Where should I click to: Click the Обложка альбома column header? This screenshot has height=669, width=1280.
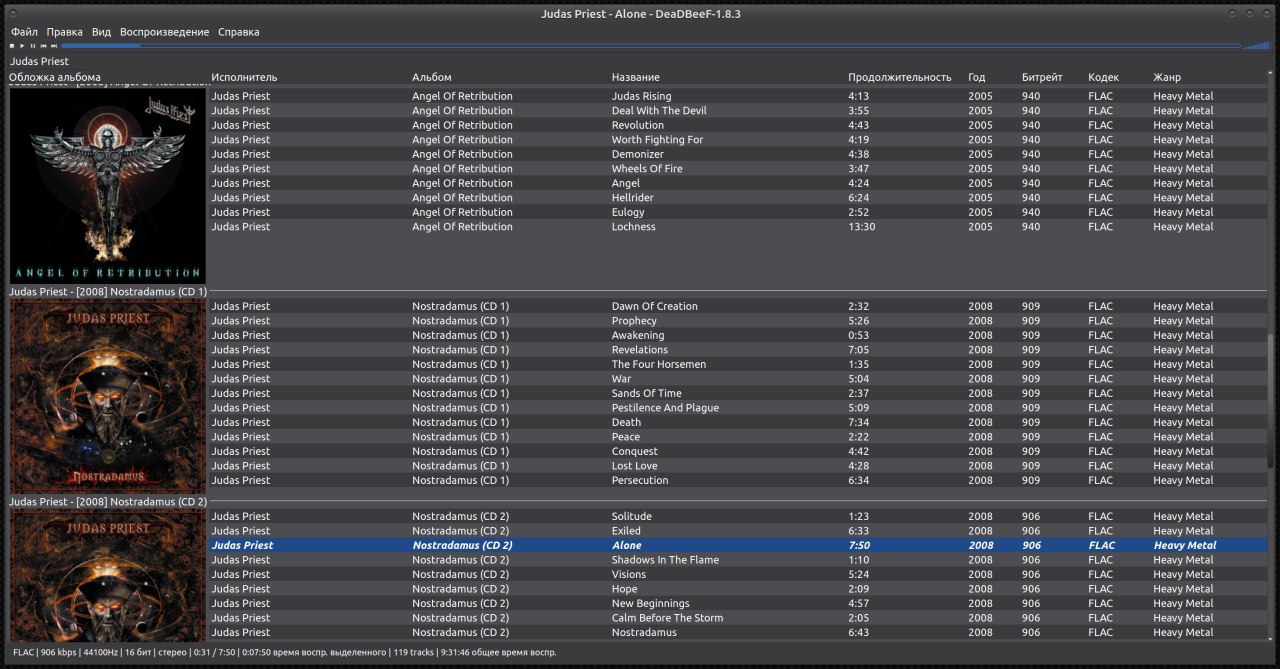[55, 77]
